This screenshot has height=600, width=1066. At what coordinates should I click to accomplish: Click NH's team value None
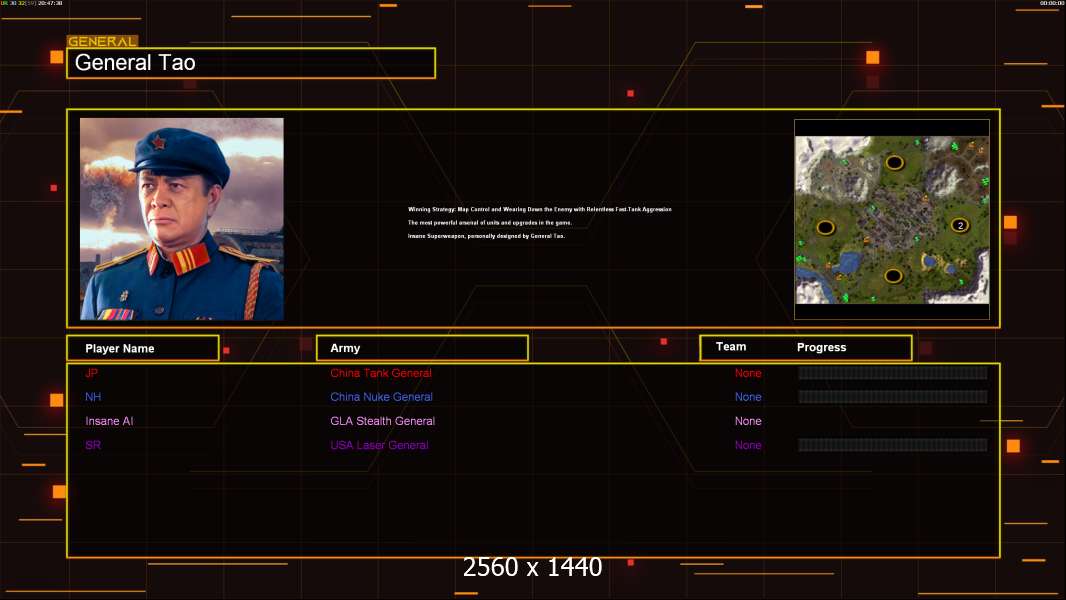pyautogui.click(x=748, y=397)
